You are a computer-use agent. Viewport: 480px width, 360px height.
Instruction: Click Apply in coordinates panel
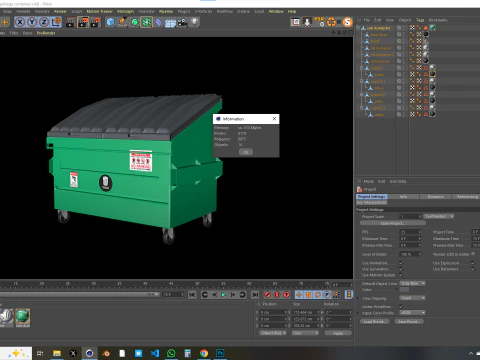(x=338, y=333)
